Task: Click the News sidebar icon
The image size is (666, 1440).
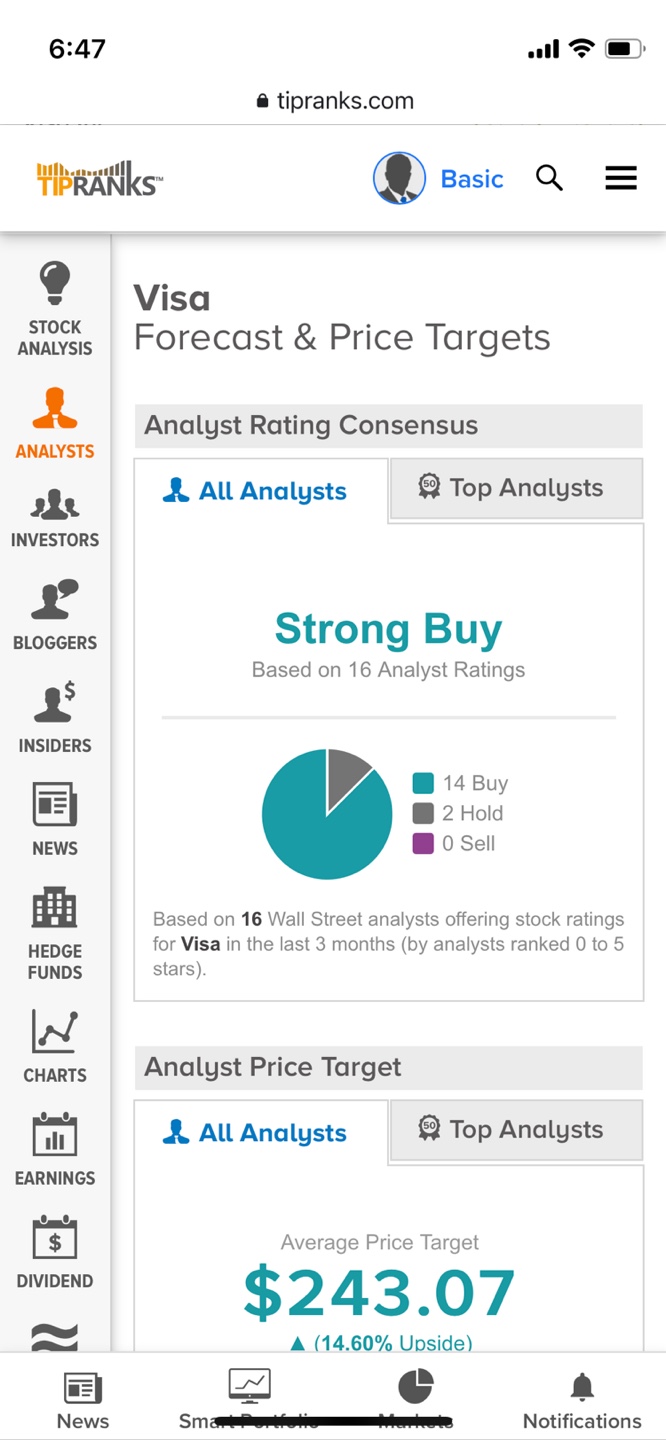Action: tap(55, 805)
